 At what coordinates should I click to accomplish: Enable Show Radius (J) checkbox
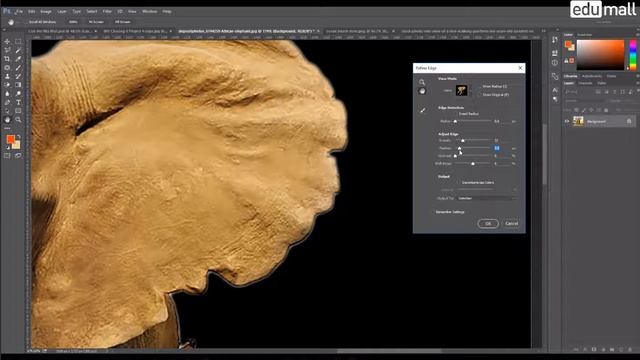tap(480, 87)
